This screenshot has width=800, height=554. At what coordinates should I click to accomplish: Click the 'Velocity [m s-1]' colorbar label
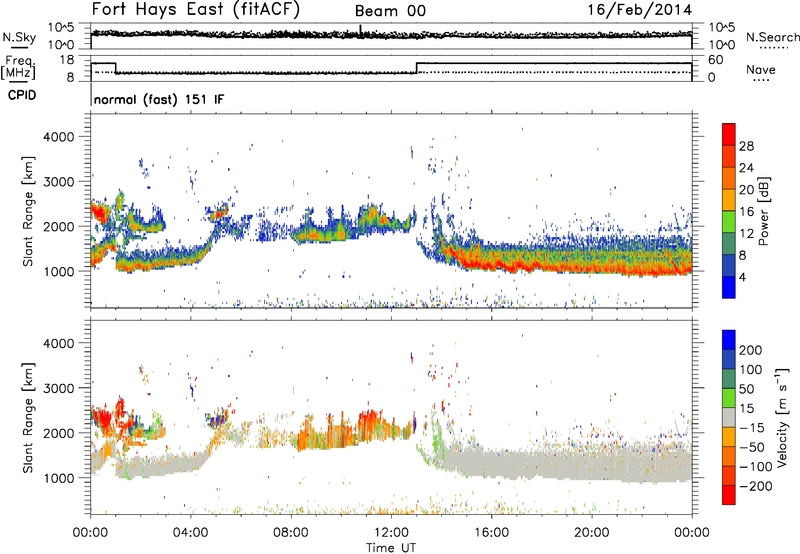[781, 417]
